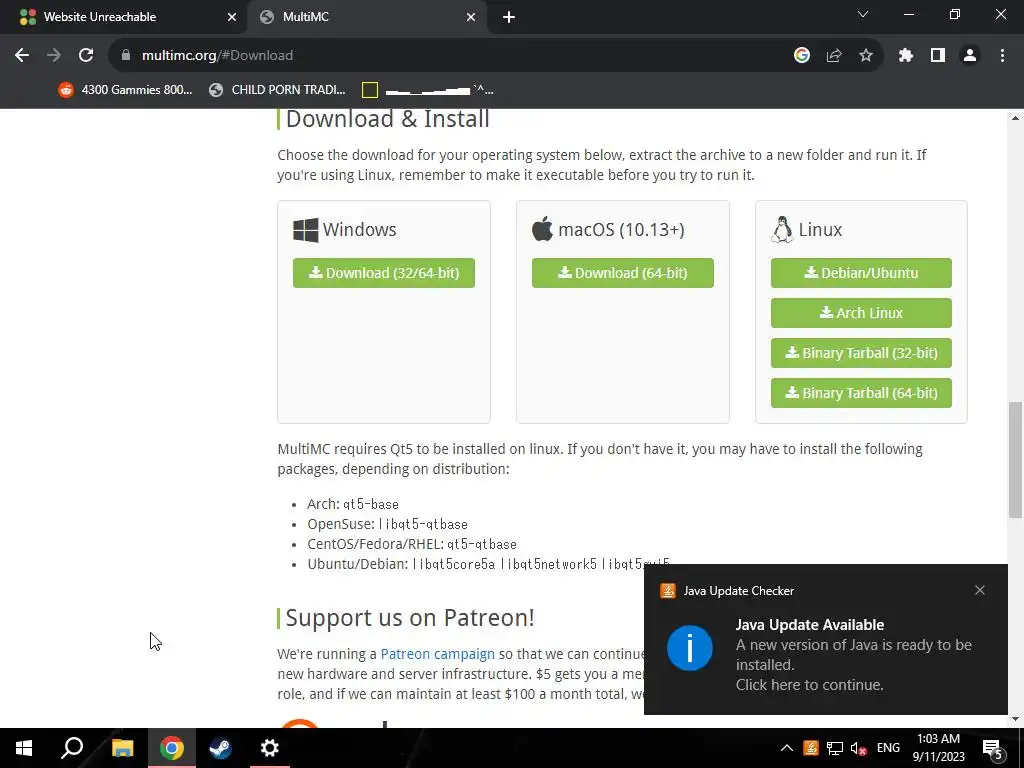1024x768 pixels.
Task: Click the Apple logo beside macOS
Action: (x=542, y=229)
